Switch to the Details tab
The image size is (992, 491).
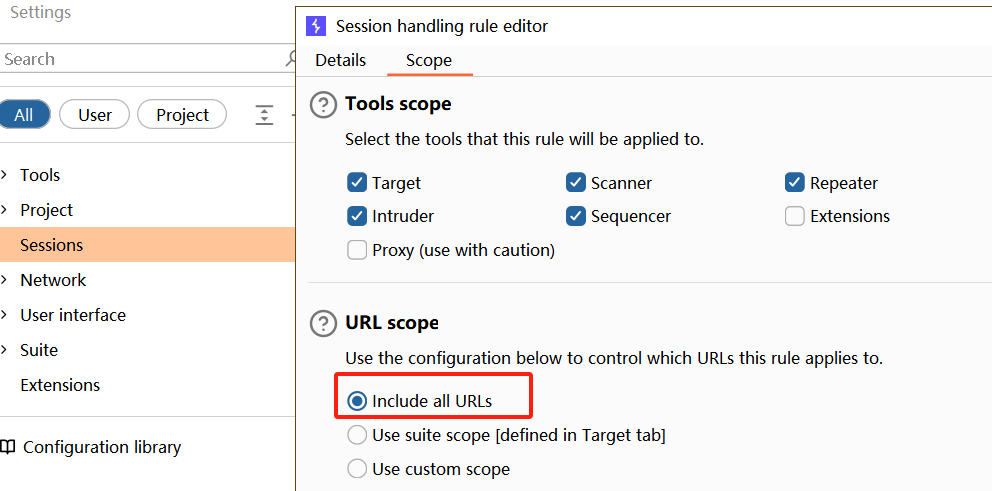pos(340,60)
